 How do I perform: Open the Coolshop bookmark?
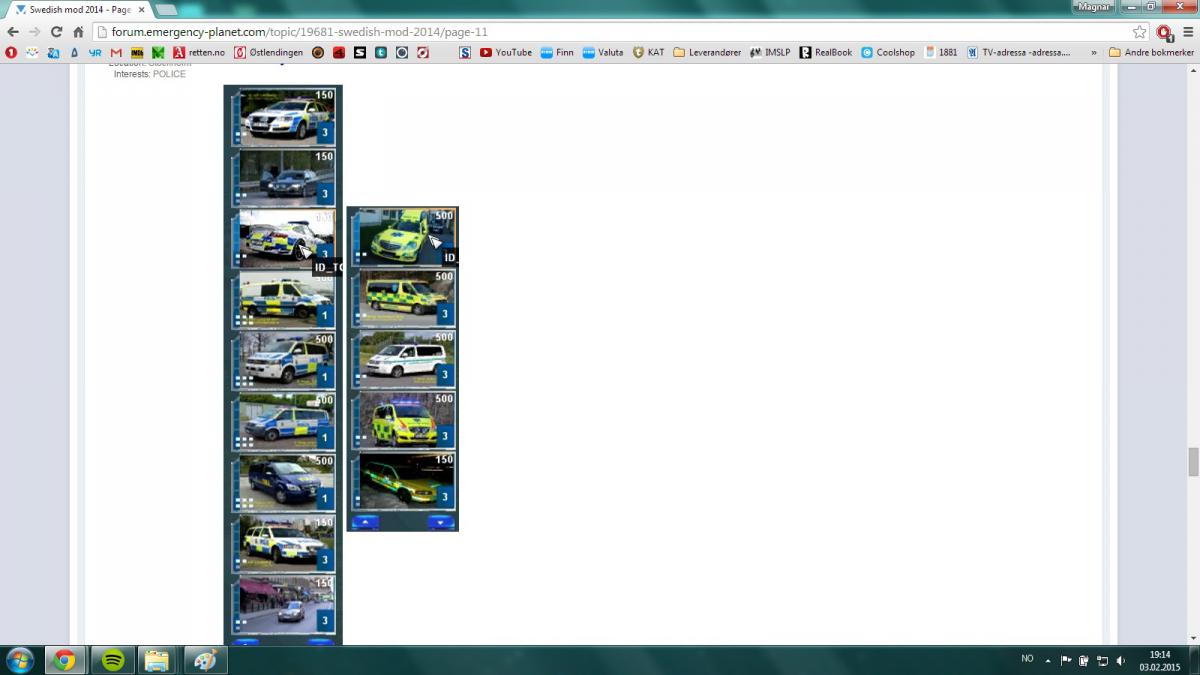888,52
